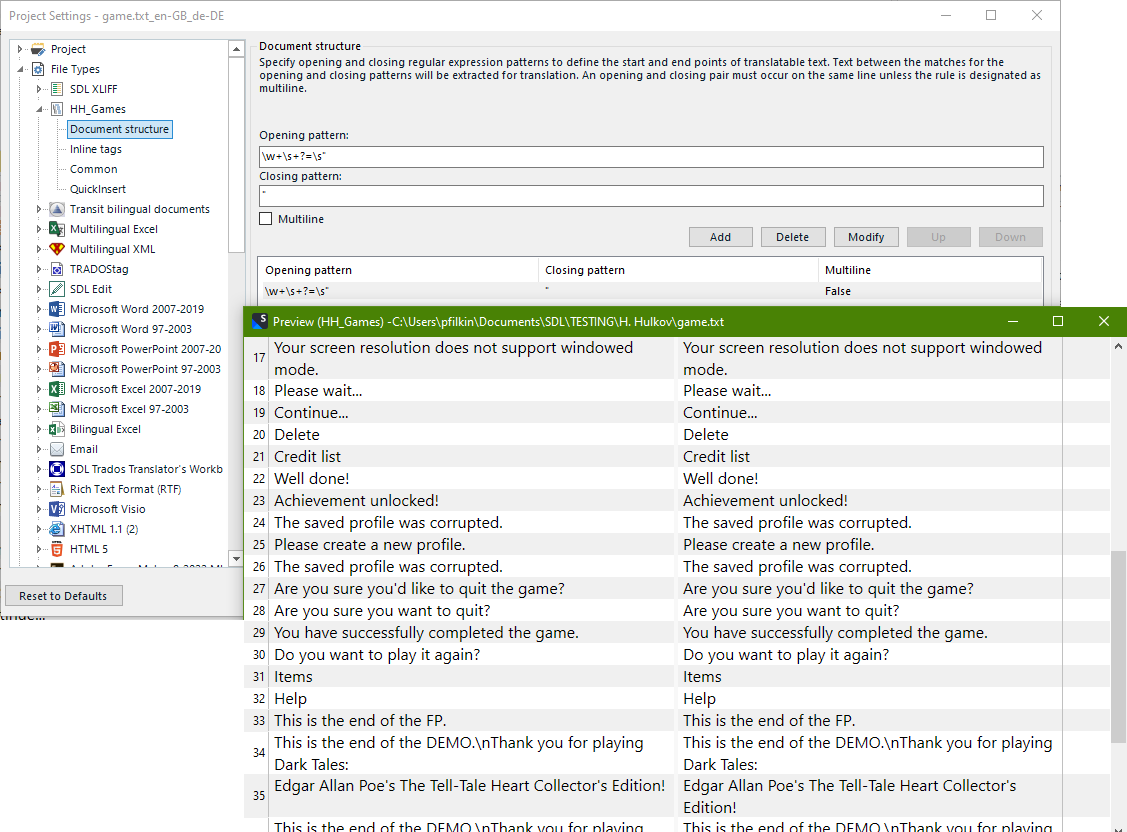Click the Closing pattern input field
The width and height of the screenshot is (1127, 832).
coord(651,195)
